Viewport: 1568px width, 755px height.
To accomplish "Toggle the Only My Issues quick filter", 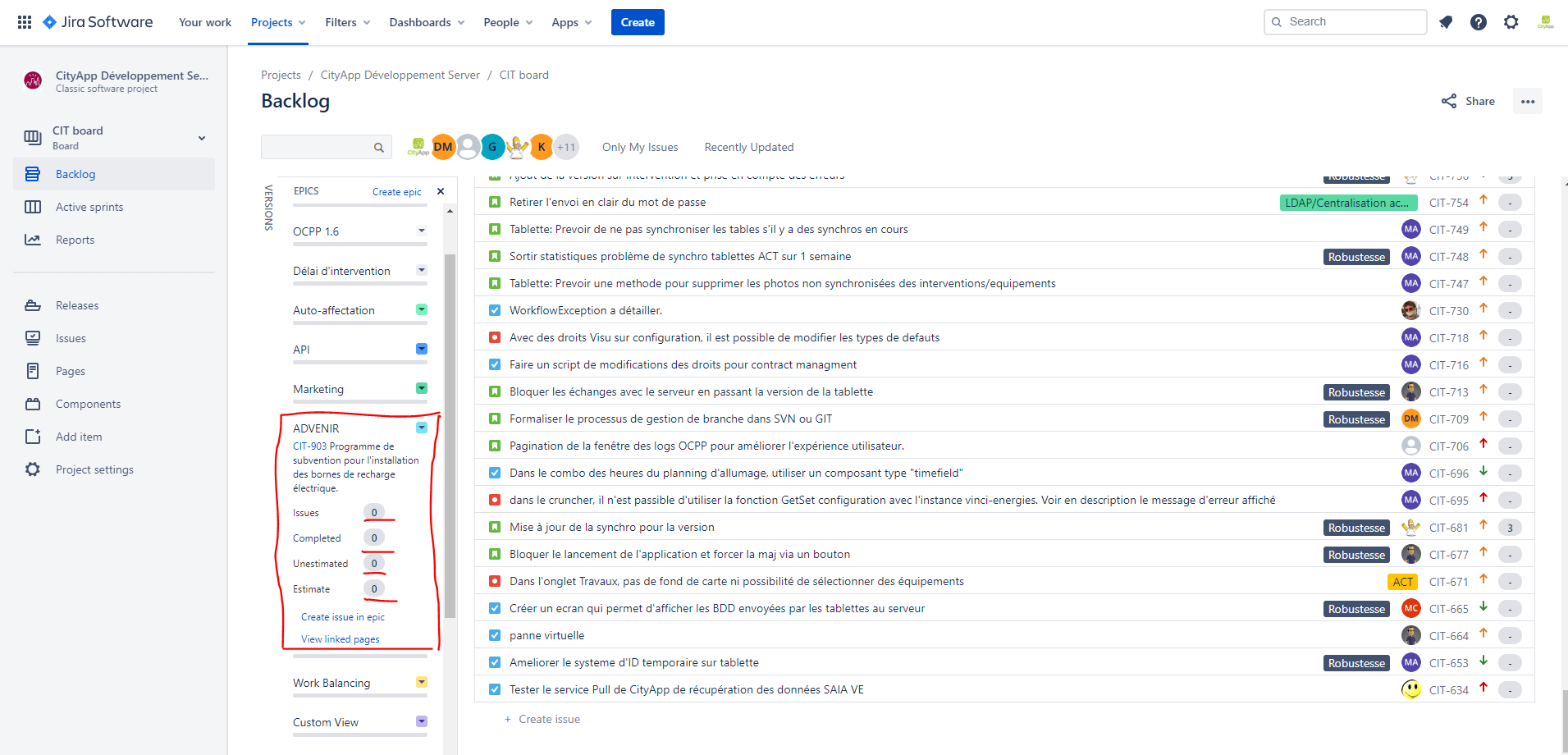I will (x=640, y=147).
